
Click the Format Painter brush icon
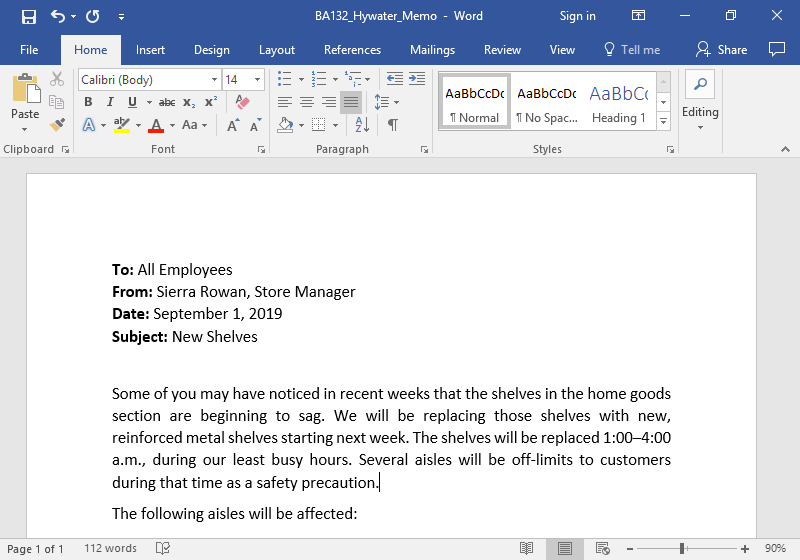click(x=57, y=125)
